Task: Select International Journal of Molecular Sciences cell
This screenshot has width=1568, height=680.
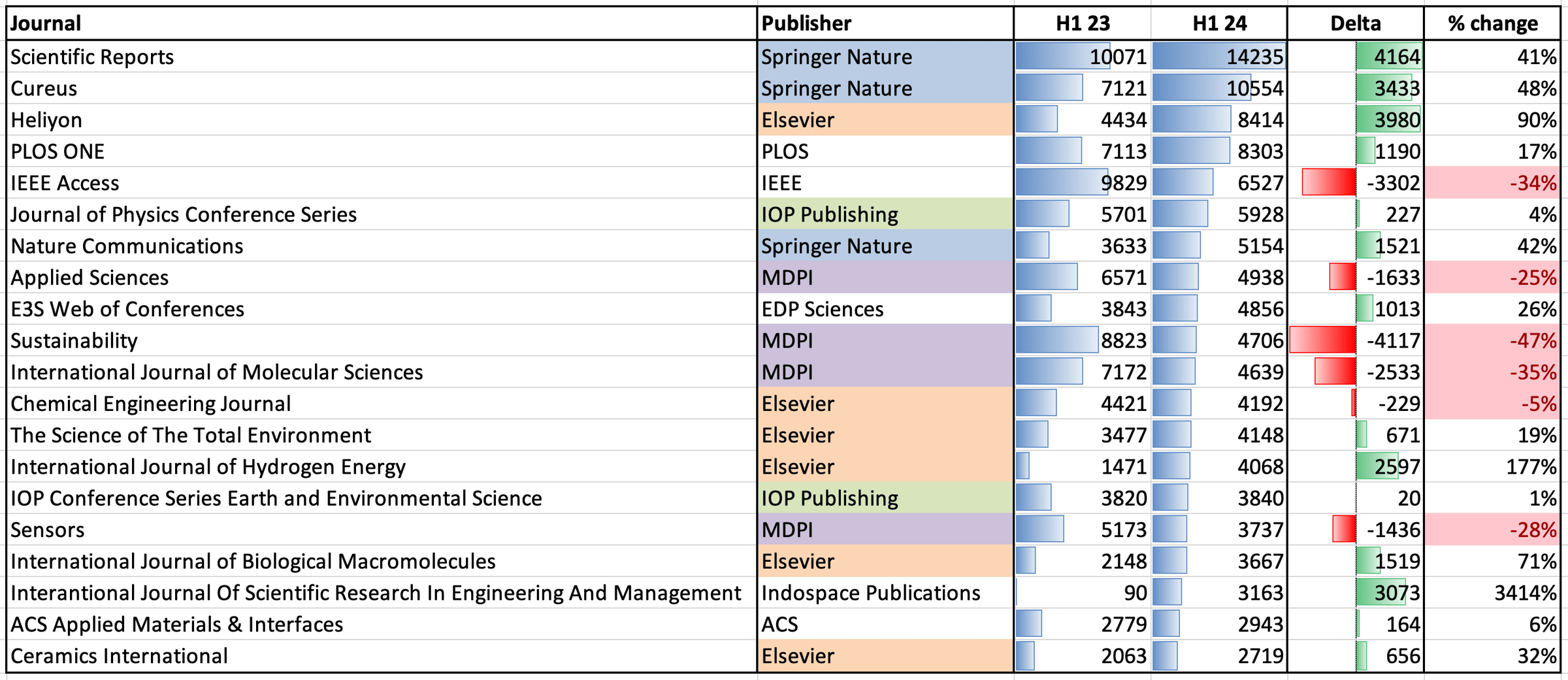Action: (x=382, y=372)
